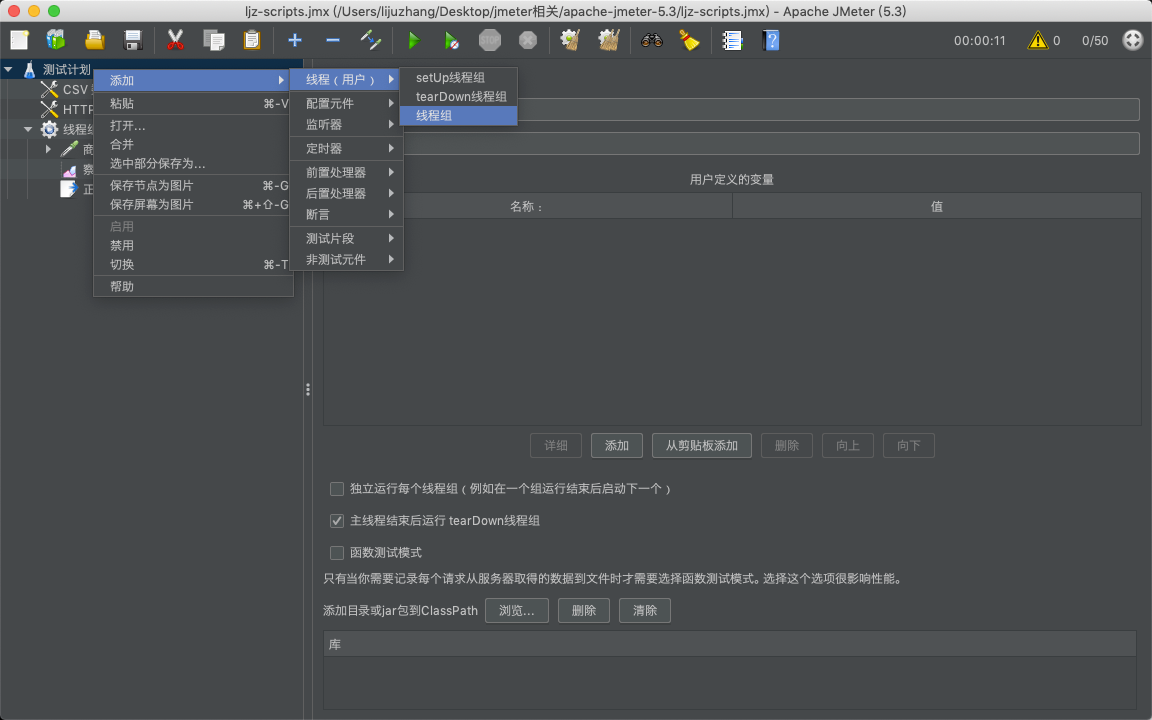1152x720 pixels.
Task: Open Search with the binoculars icon
Action: [x=652, y=40]
